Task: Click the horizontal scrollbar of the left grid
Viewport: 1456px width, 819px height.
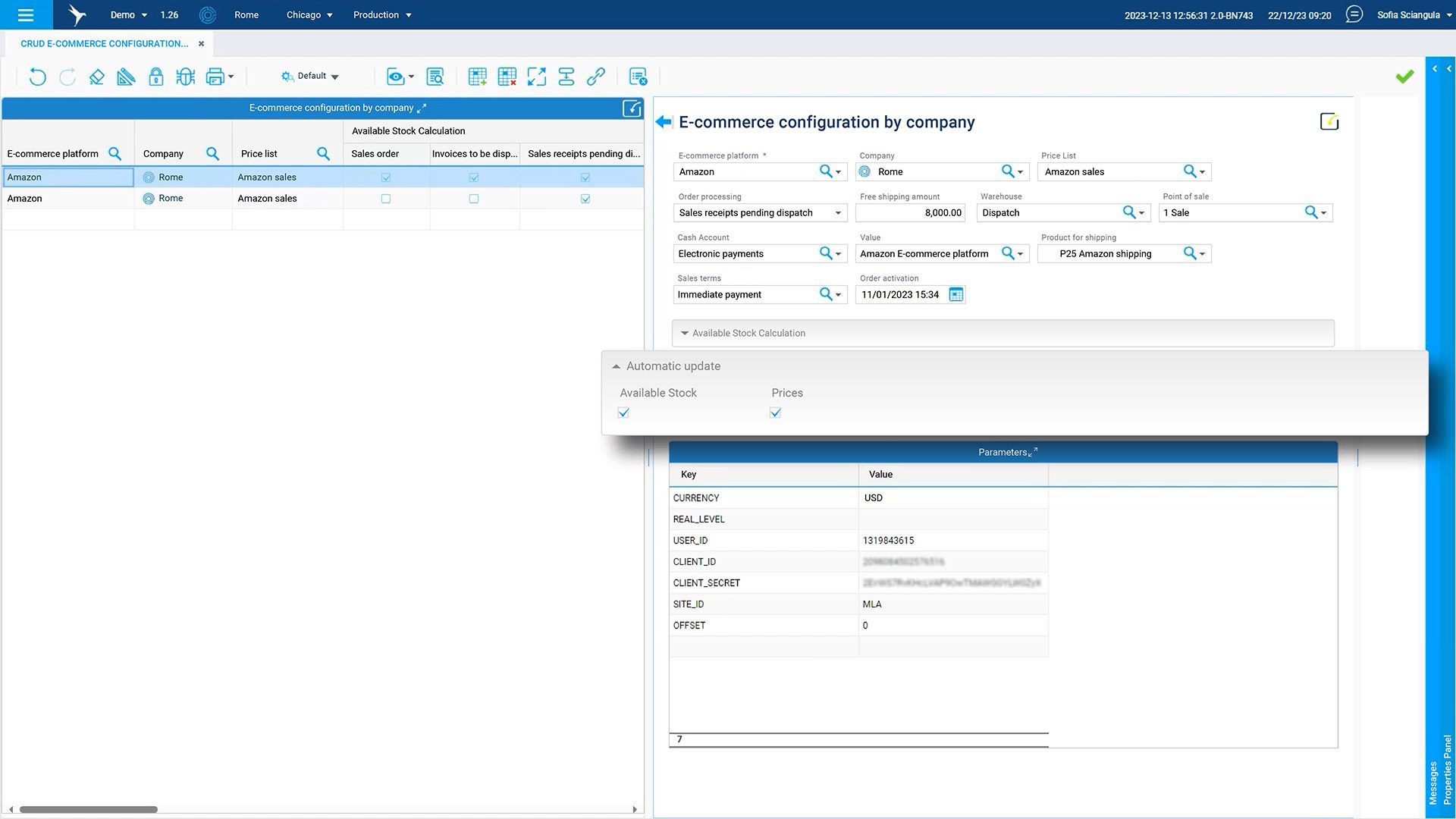Action: point(89,809)
